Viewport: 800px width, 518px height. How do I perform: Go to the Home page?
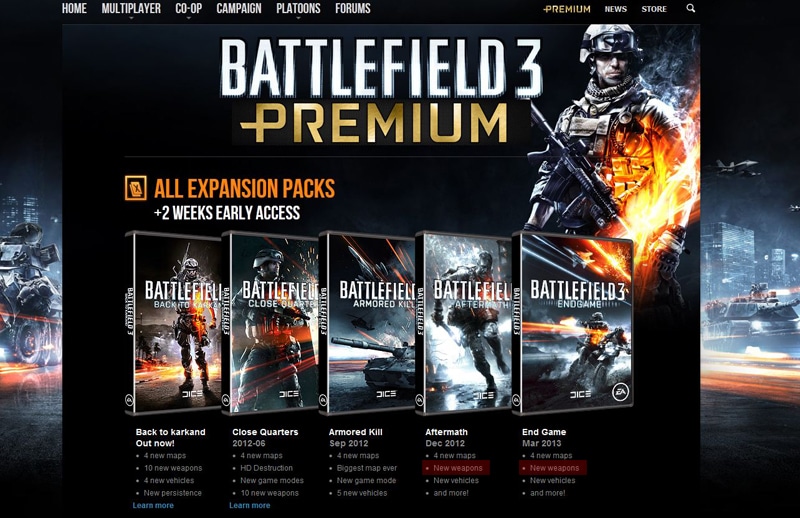[74, 8]
